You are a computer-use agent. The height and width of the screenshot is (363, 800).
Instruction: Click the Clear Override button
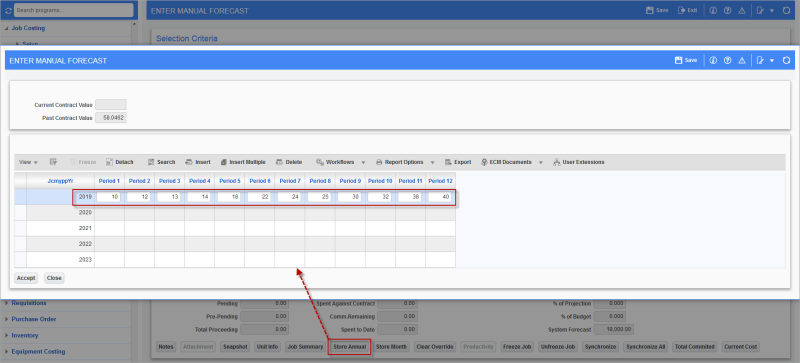435,347
